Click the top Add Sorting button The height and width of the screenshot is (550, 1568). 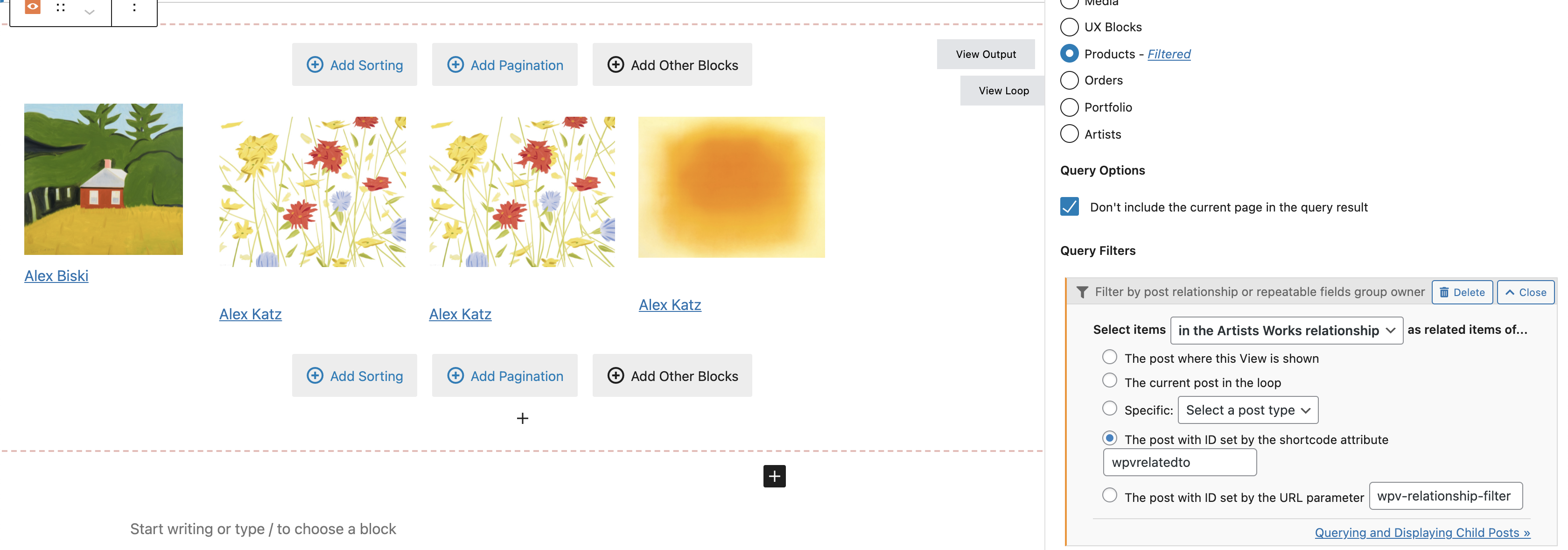coord(354,64)
